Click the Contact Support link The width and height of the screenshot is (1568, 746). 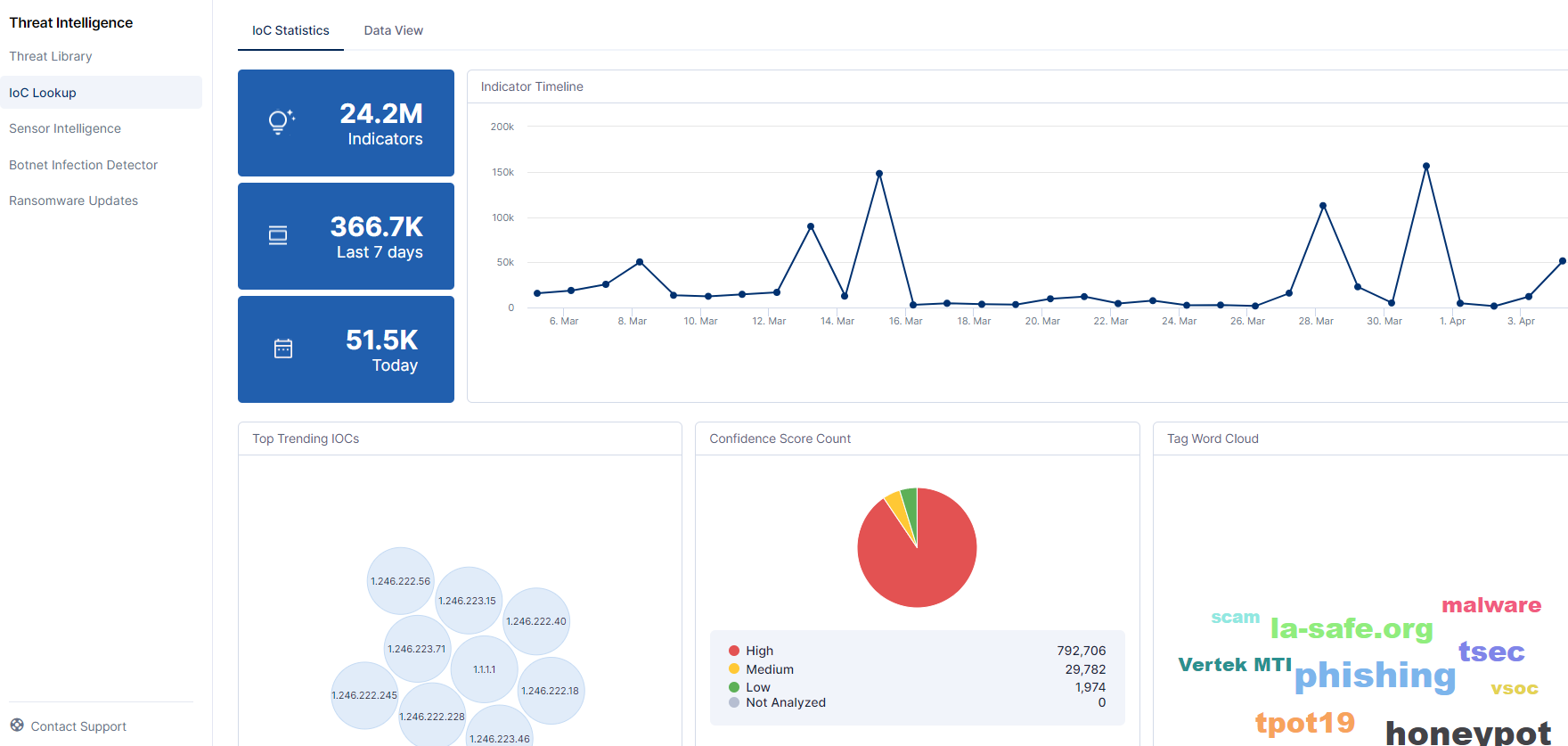coord(78,726)
